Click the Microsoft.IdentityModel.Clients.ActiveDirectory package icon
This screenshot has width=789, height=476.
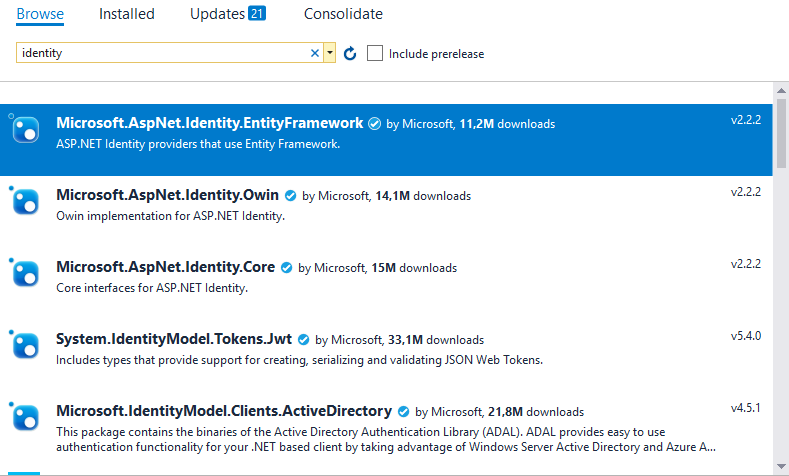[x=25, y=418]
